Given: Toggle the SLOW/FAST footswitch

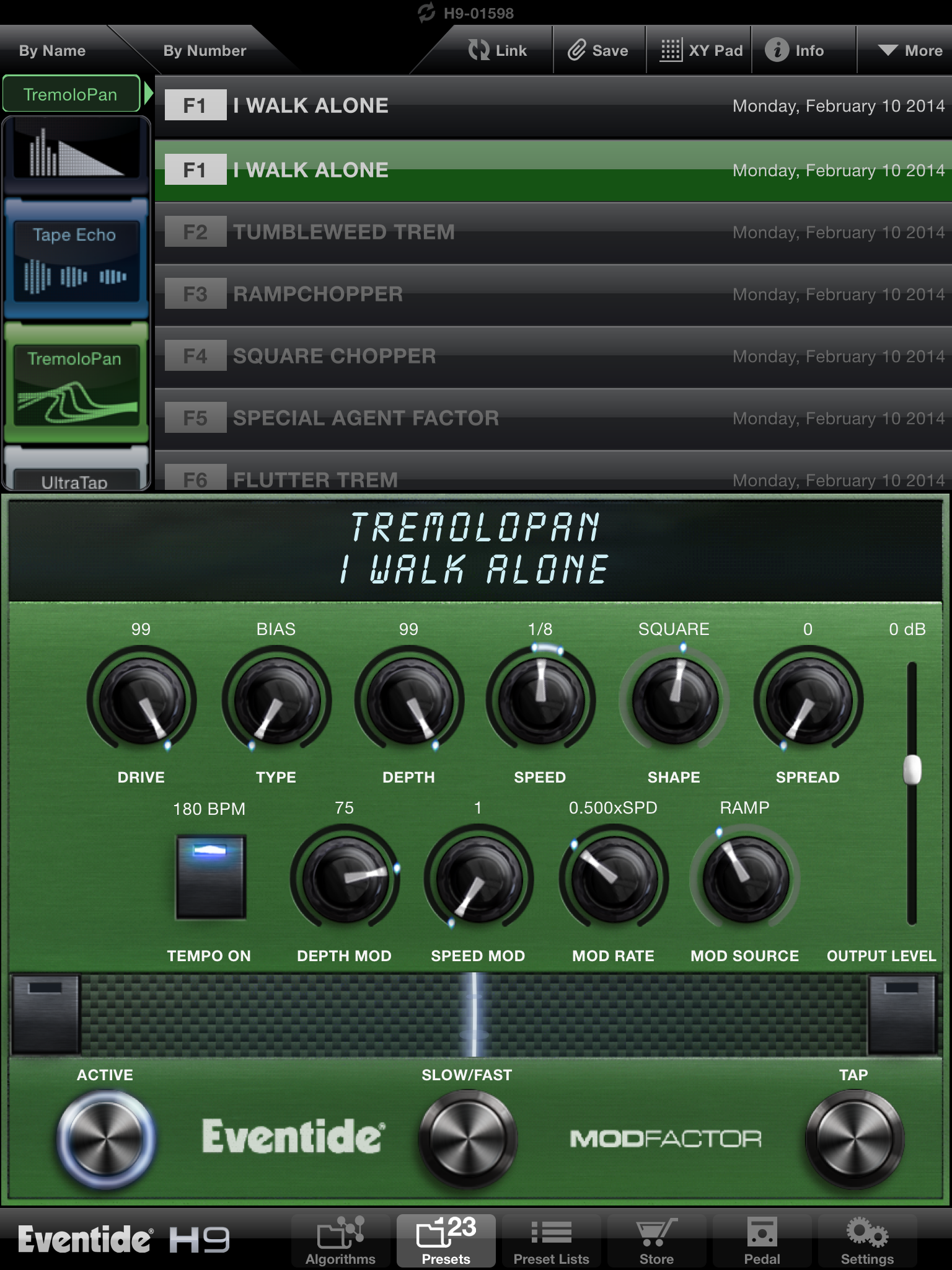Looking at the screenshot, I should coord(467,1140).
